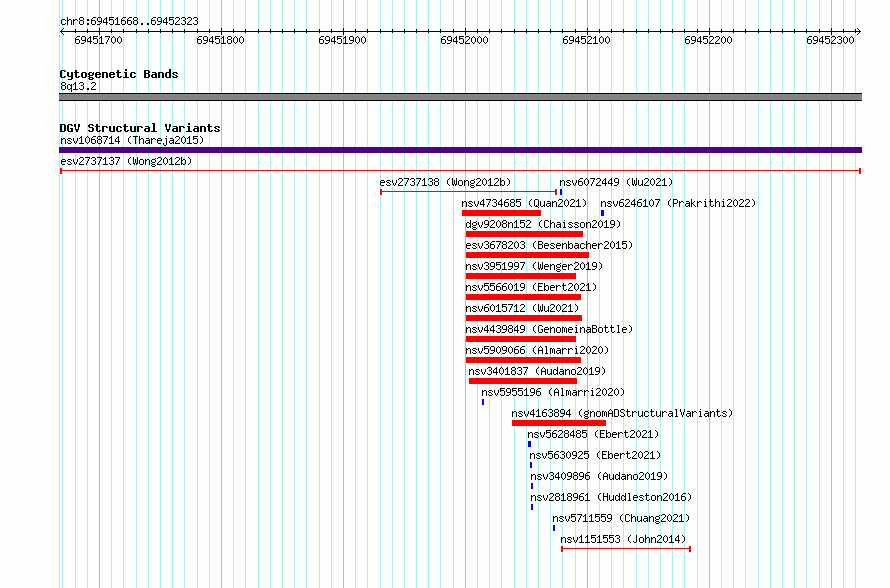
Task: Click the blue marker under nsv5711559
Action: point(554,528)
